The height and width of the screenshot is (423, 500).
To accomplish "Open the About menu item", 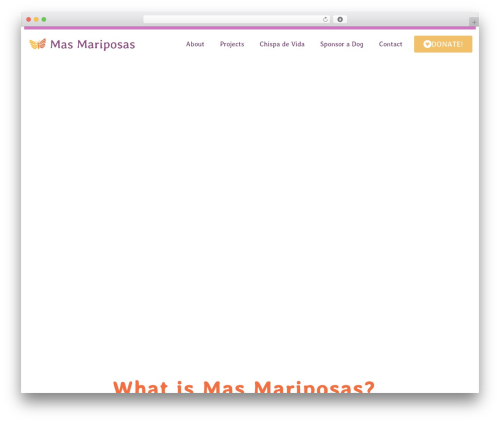I will click(x=195, y=44).
